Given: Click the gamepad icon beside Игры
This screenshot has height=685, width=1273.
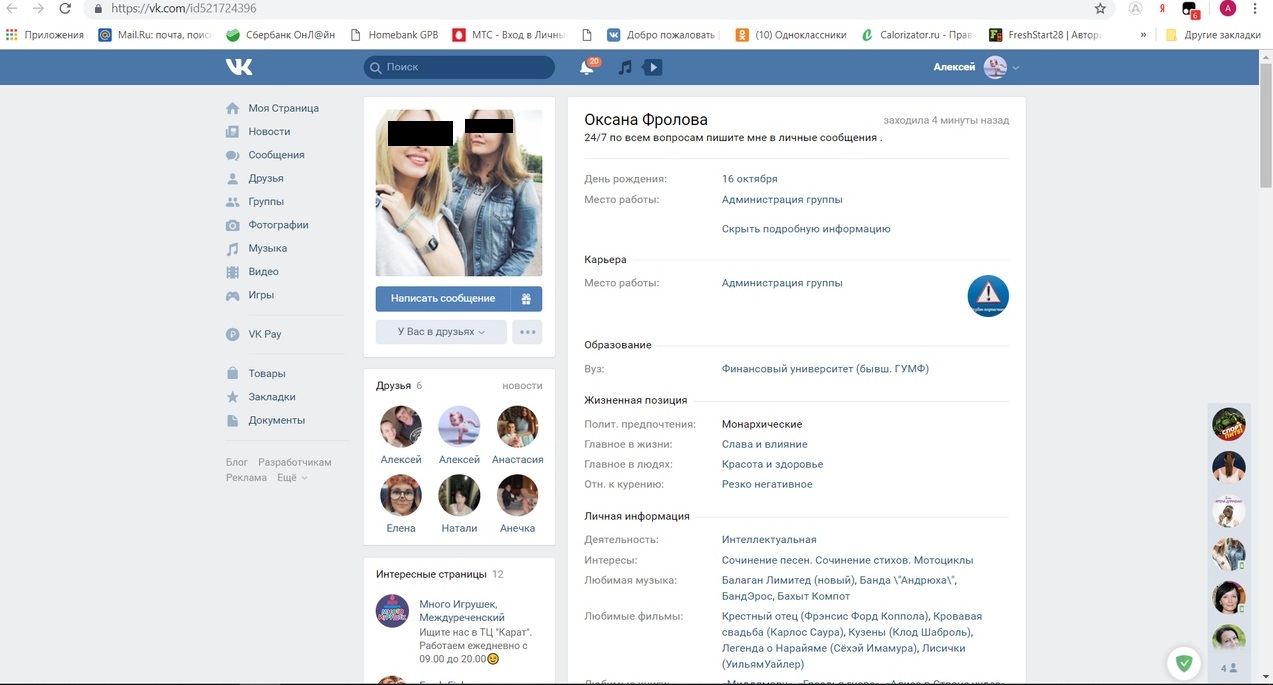Looking at the screenshot, I should point(232,295).
